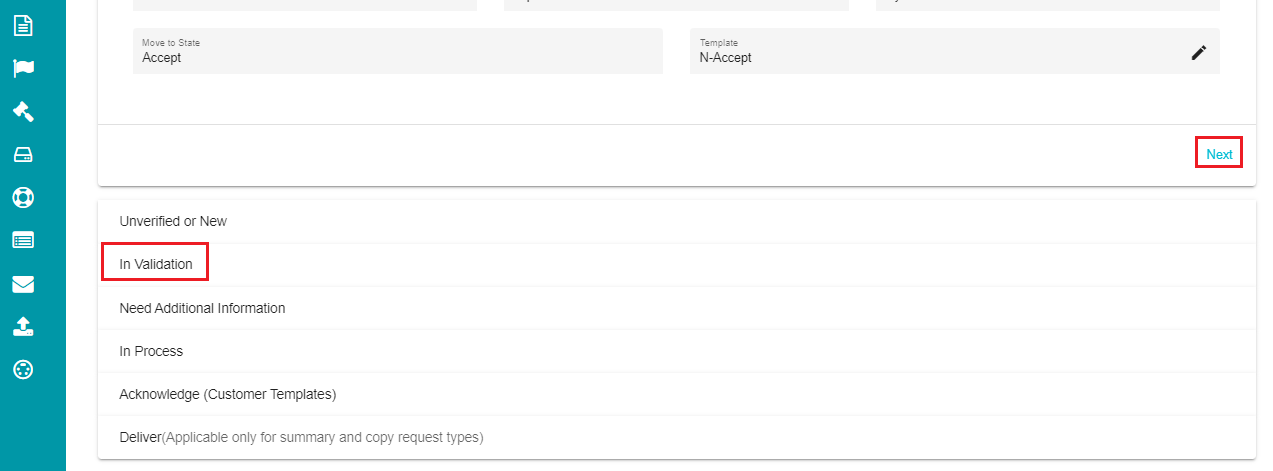Edit the N-Accept template with pencil icon

coord(1199,53)
